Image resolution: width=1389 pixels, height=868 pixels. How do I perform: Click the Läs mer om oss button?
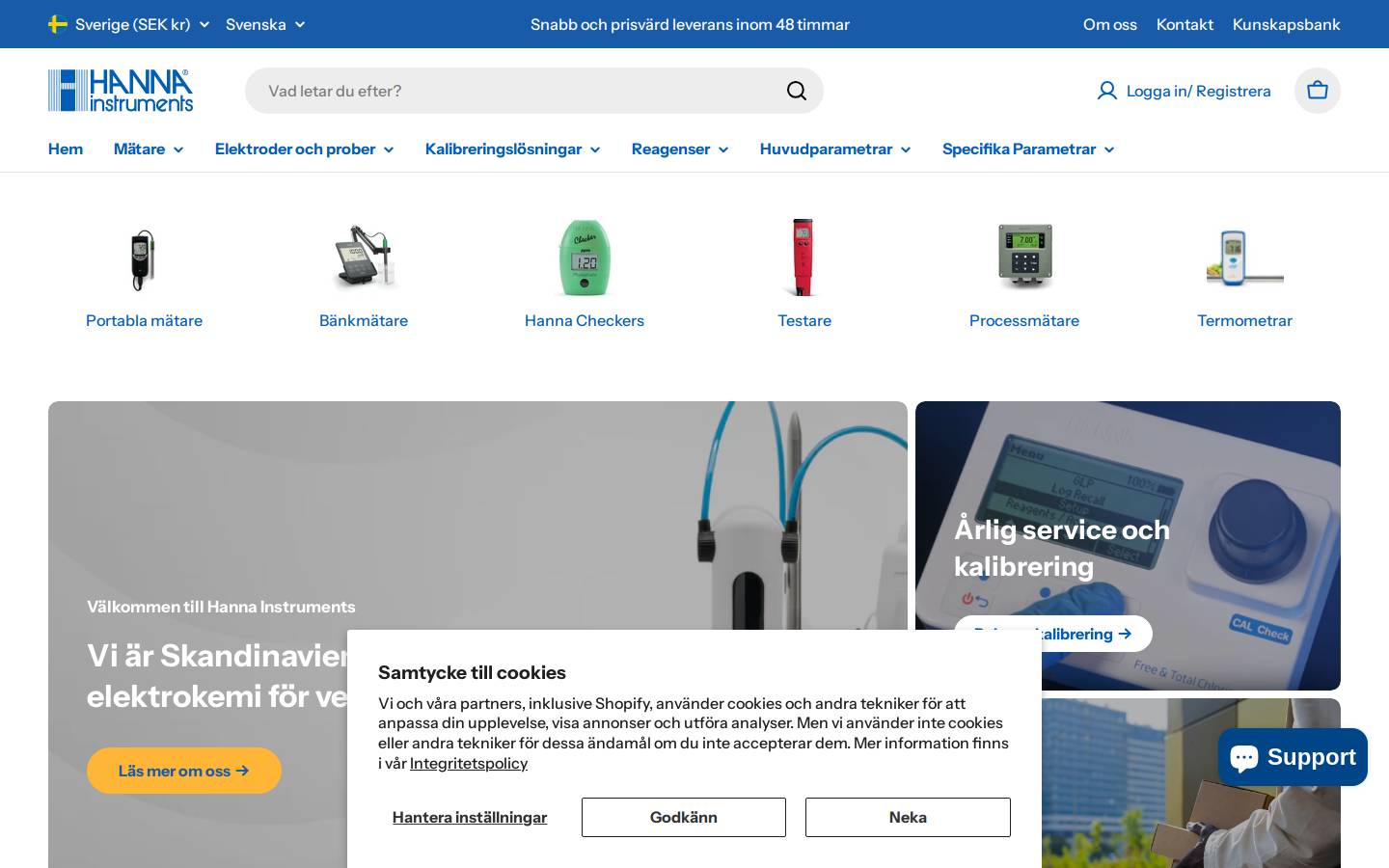pos(184,771)
